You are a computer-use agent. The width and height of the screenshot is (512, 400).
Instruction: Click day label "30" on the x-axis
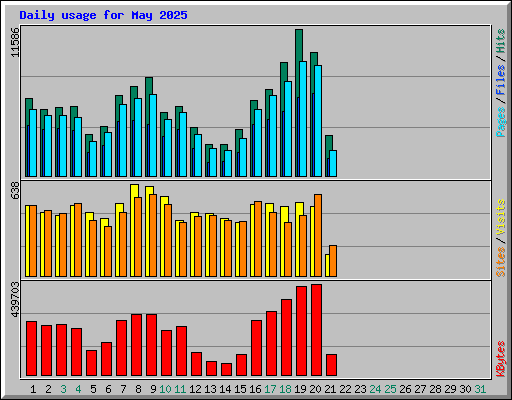coord(465,389)
